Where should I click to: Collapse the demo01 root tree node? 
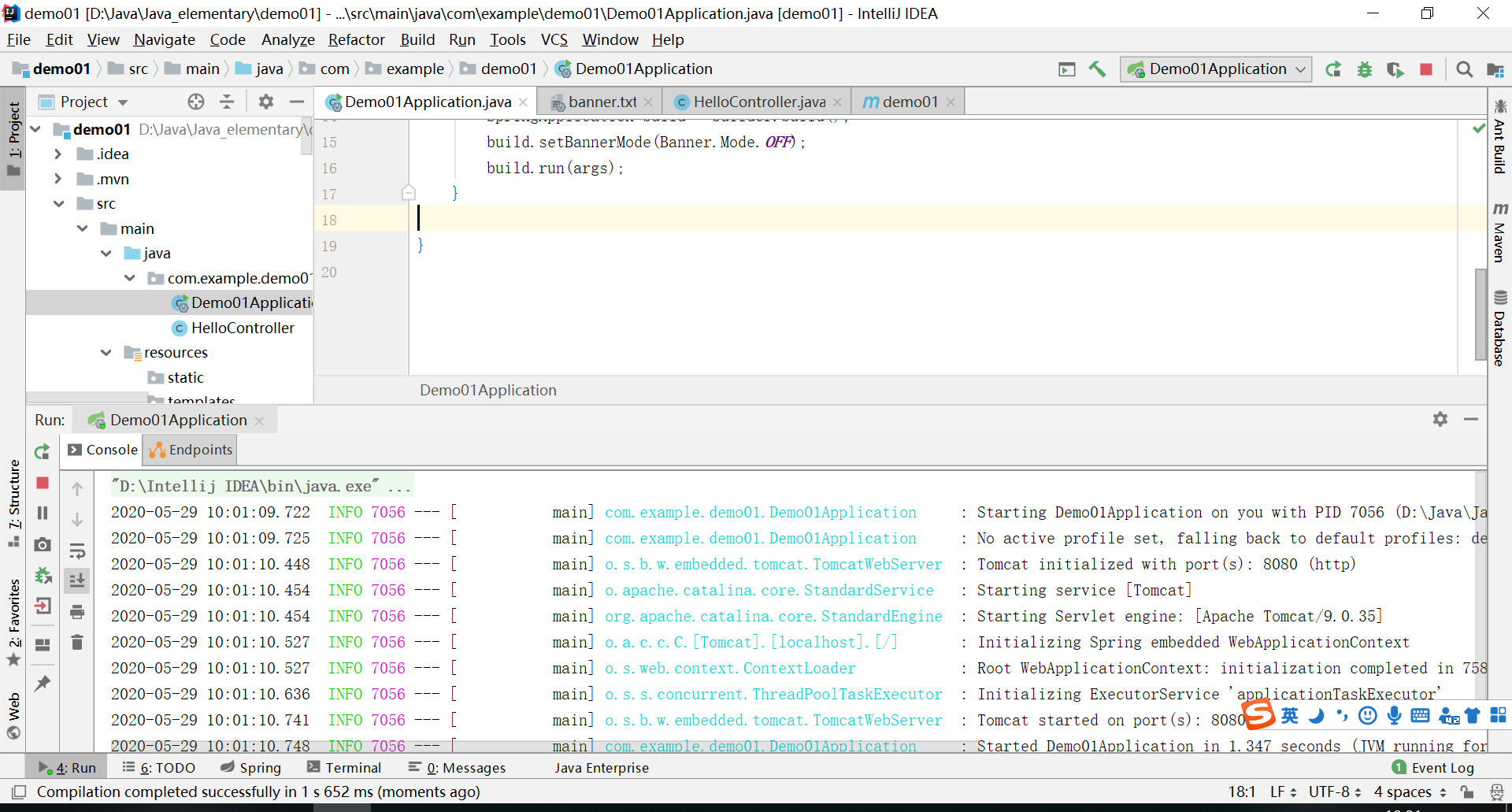[x=36, y=128]
